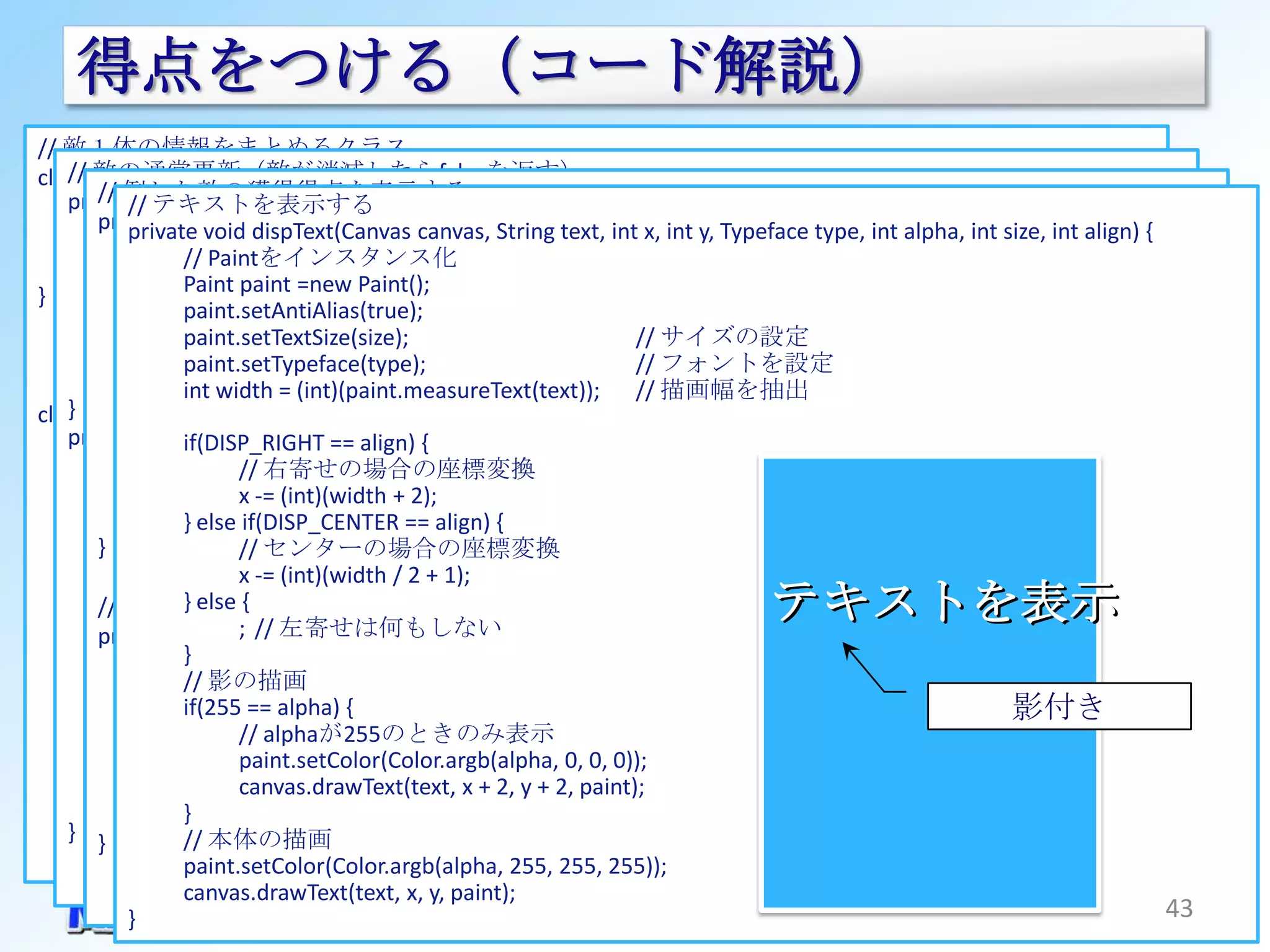Screen dimensions: 1270x952
Task: Click the line Paint paint =new Paint();
Action: 306,284
